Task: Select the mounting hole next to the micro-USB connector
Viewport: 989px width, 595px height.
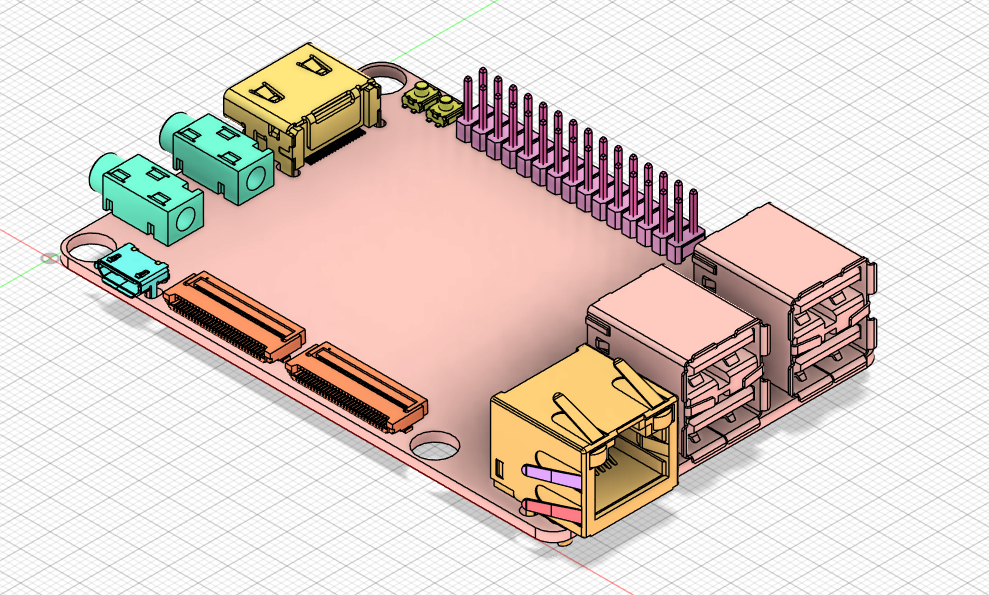Action: 88,249
